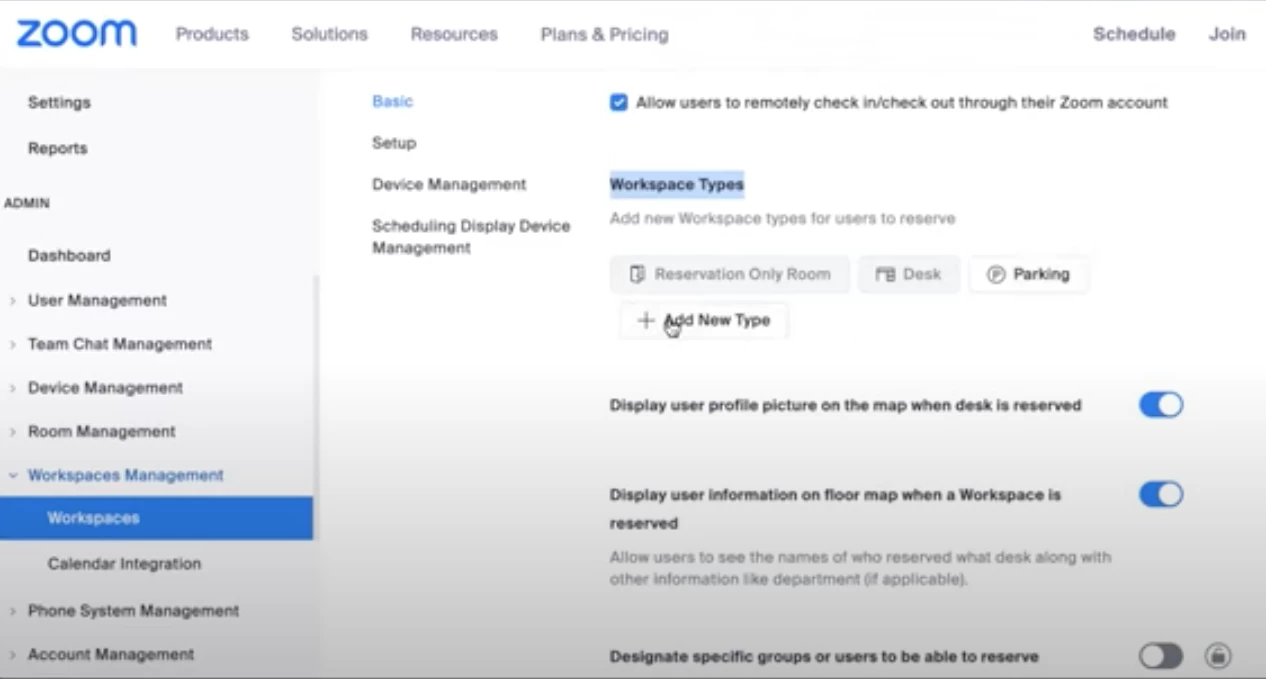The width and height of the screenshot is (1266, 679).
Task: Open Device Management settings tab
Action: click(x=449, y=184)
